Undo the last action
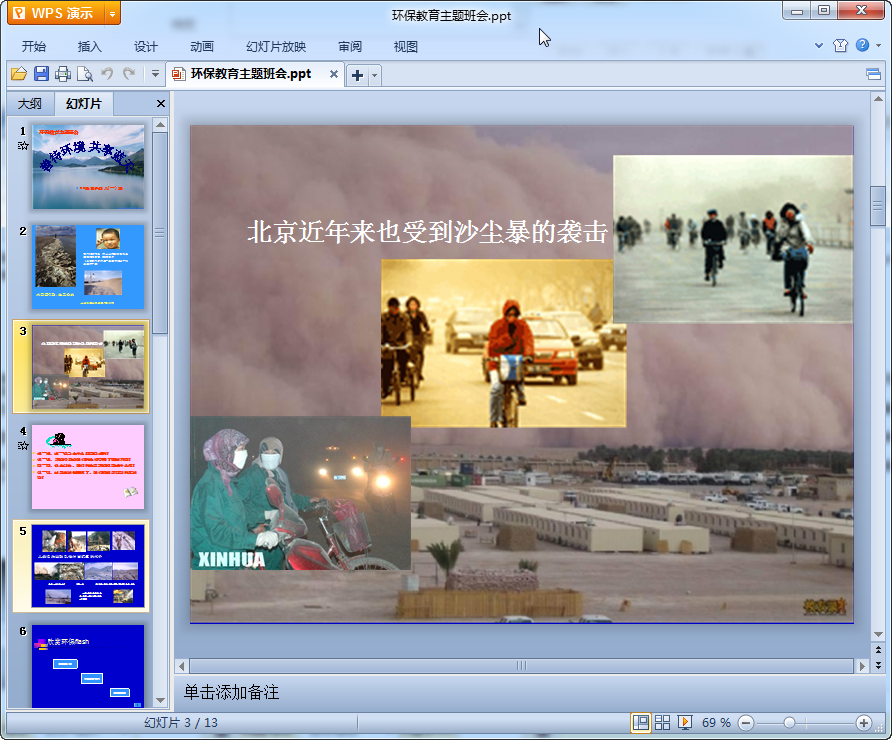Image resolution: width=892 pixels, height=740 pixels. 107,74
